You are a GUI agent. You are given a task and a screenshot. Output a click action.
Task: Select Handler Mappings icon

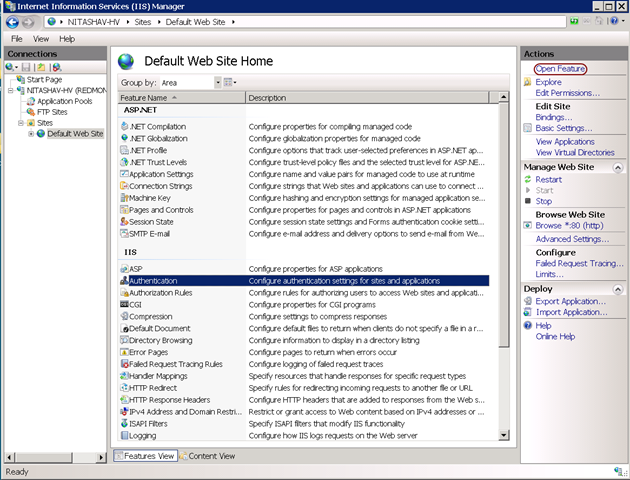[125, 376]
